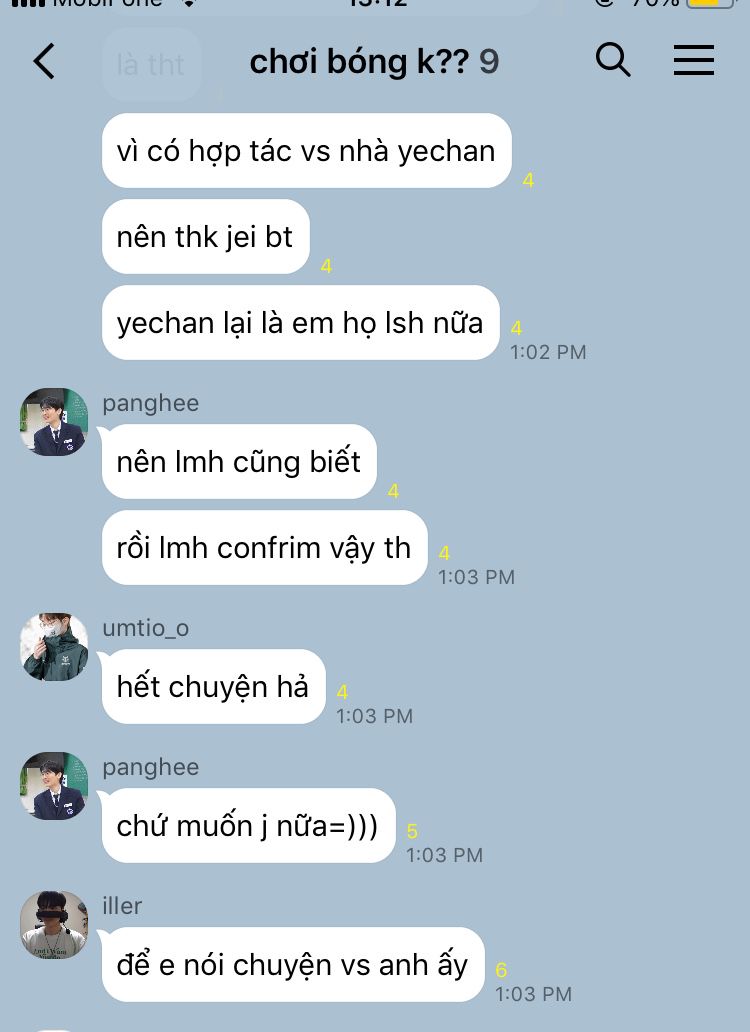Open umtio_o's profile picture
Screen dimensions: 750x1032
click(x=54, y=647)
